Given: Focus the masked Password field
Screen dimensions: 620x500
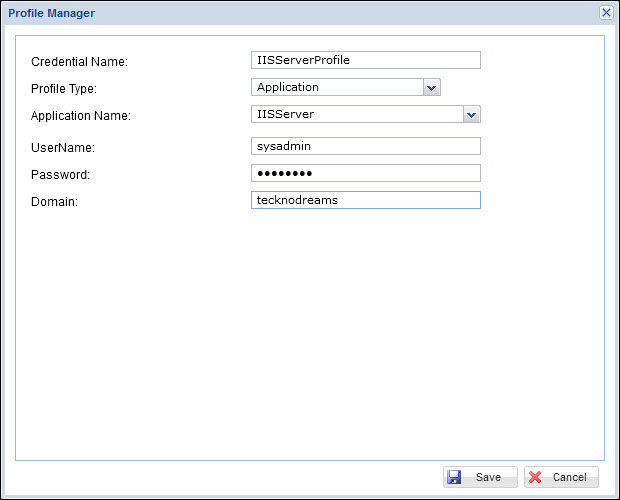Looking at the screenshot, I should 366,173.
